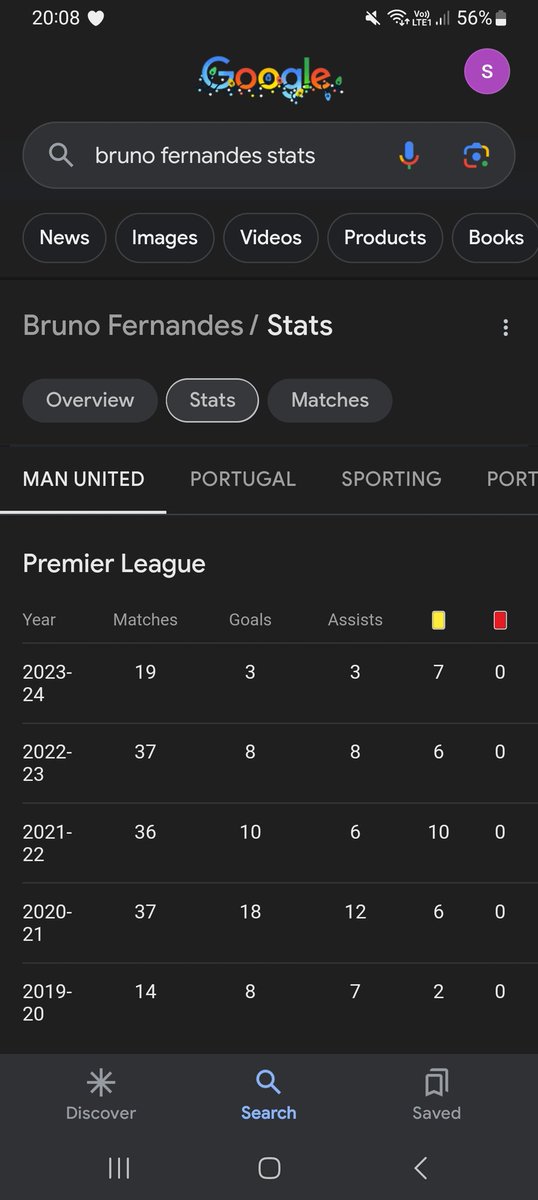Tap the 2020-21 season stats row

269,923
